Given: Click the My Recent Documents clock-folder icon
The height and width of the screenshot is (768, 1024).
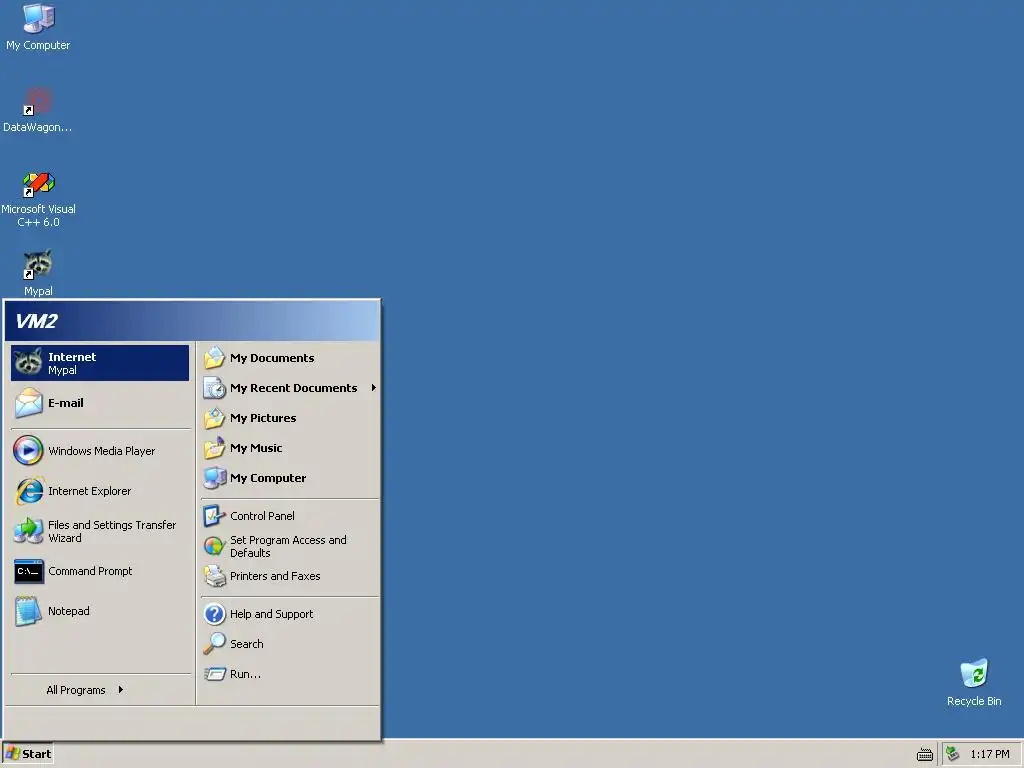Looking at the screenshot, I should pyautogui.click(x=214, y=388).
